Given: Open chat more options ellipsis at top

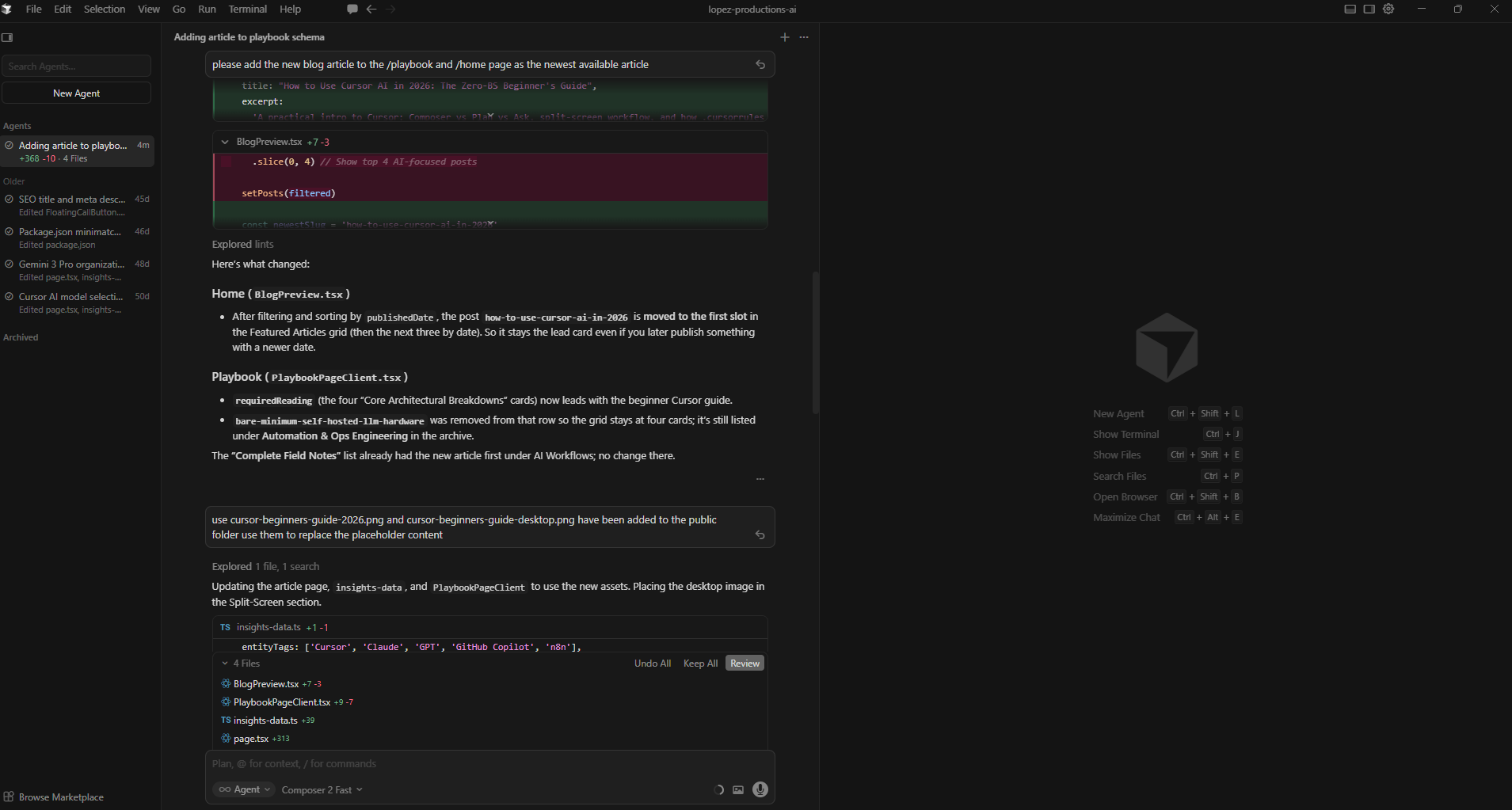Looking at the screenshot, I should (804, 37).
